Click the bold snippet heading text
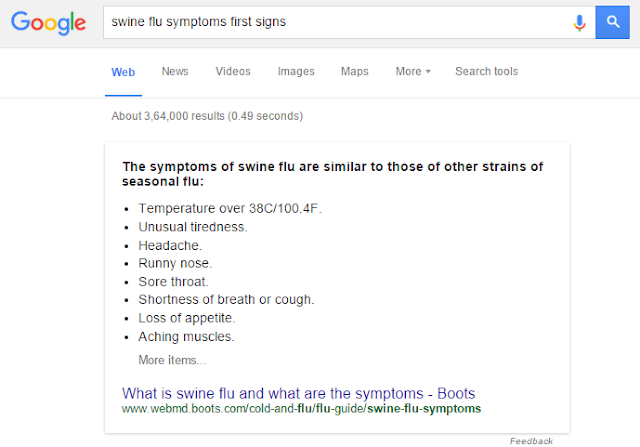 click(x=333, y=174)
